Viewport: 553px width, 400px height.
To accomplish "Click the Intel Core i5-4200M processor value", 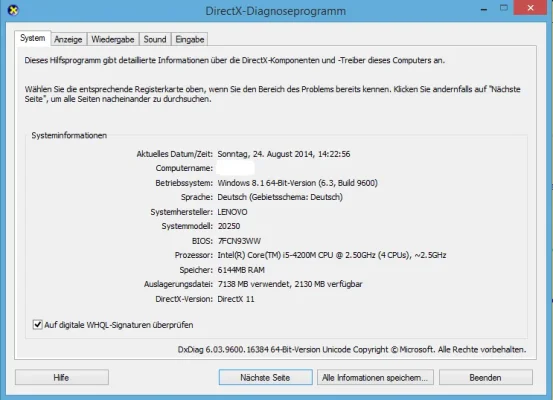I will click(x=332, y=255).
